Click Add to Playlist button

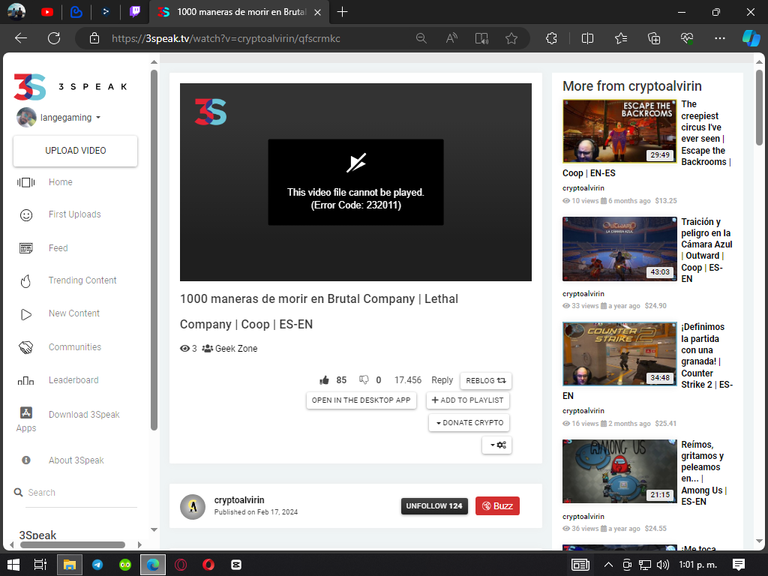(x=468, y=400)
